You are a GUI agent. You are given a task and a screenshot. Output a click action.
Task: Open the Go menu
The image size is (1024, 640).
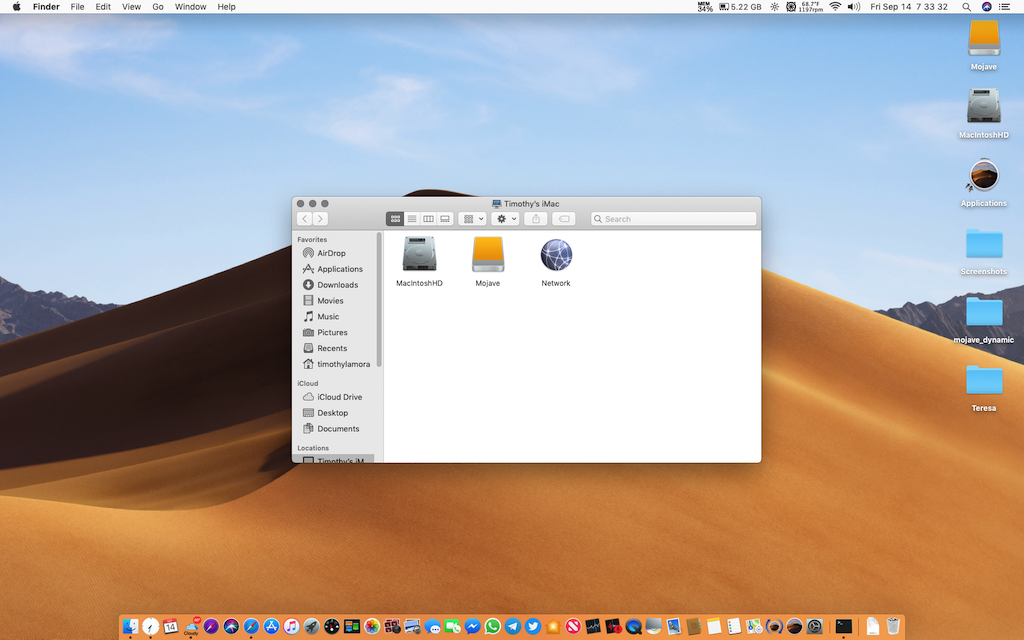tap(157, 7)
